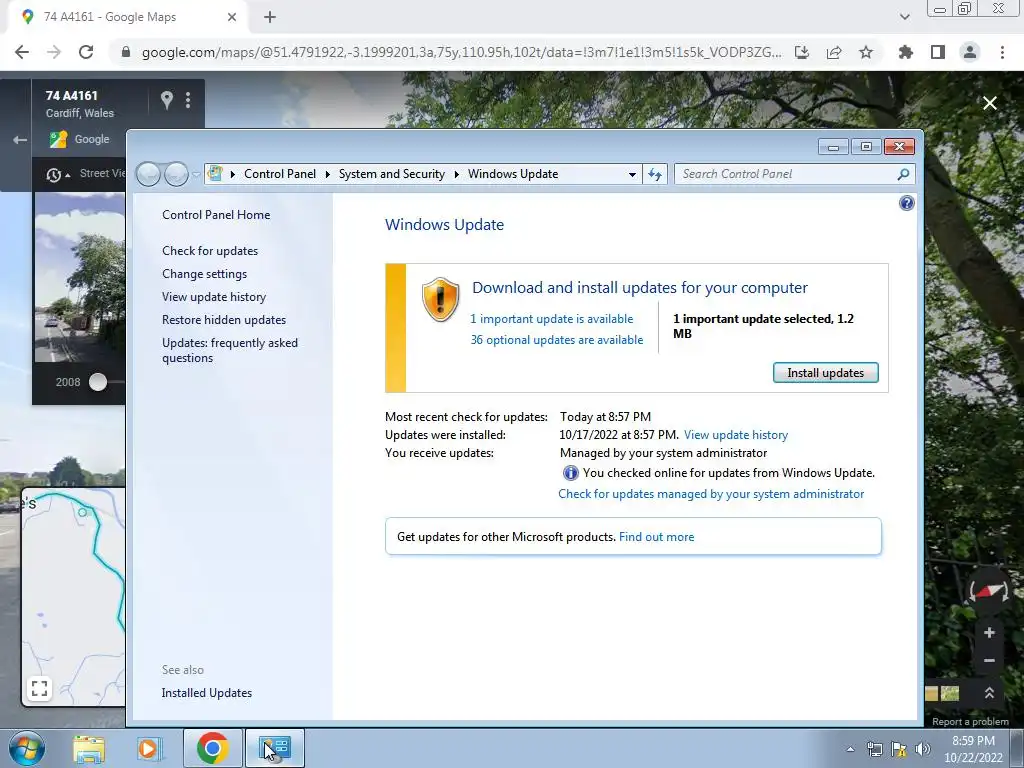
Task: Open 1 important update is available
Action: tap(551, 319)
